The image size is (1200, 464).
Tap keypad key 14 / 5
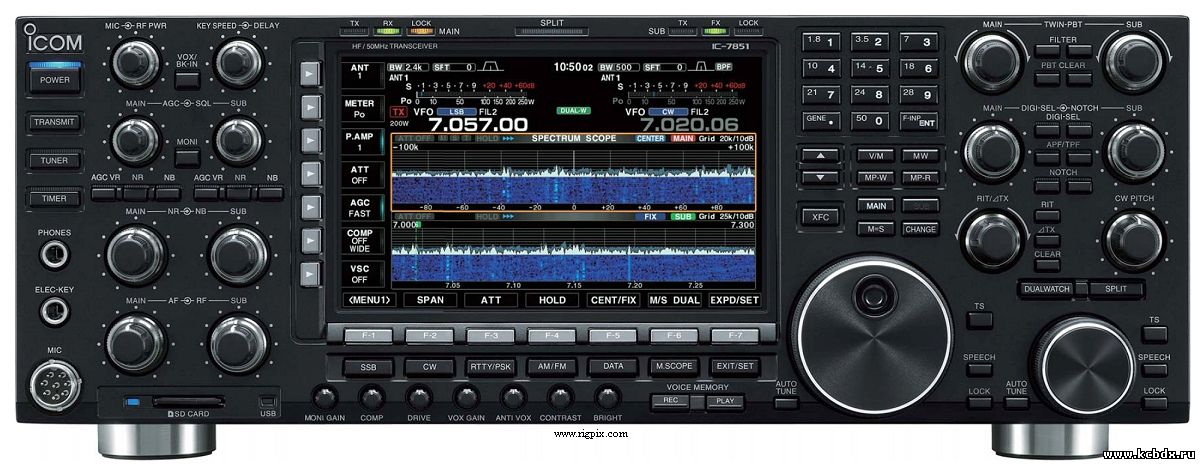(870, 68)
